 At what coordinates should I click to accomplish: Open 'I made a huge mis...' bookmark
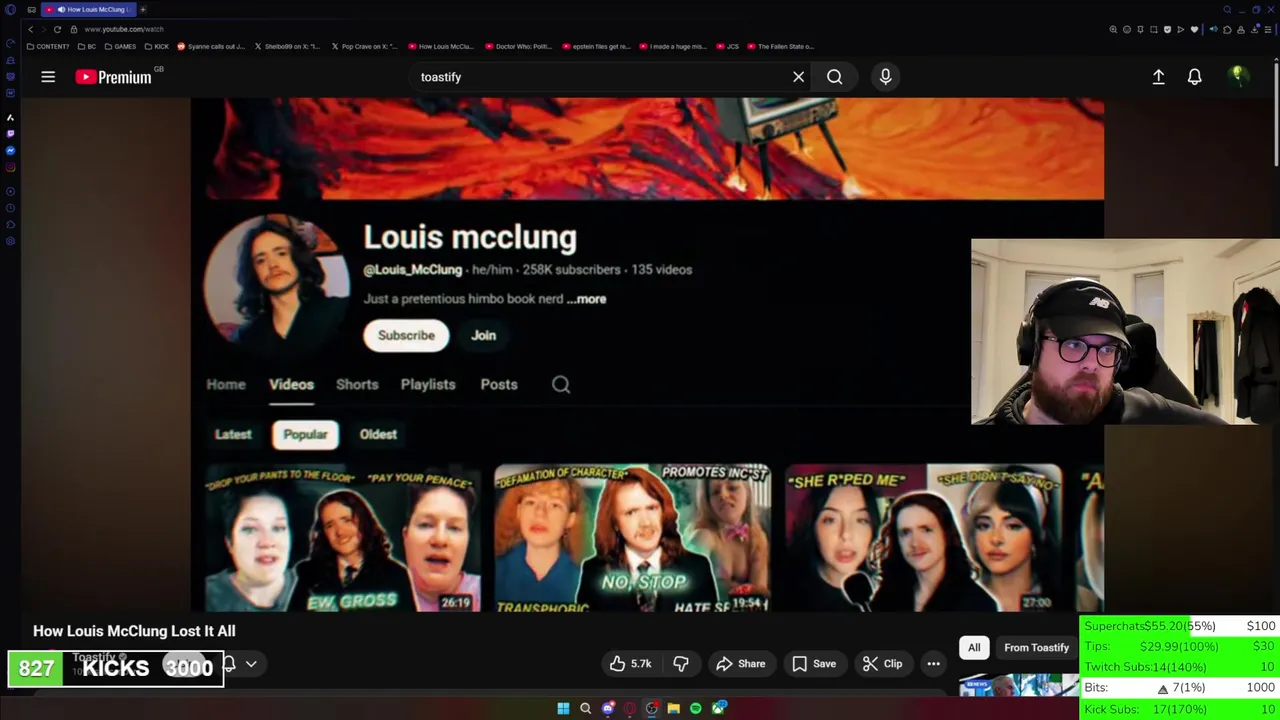tap(673, 46)
